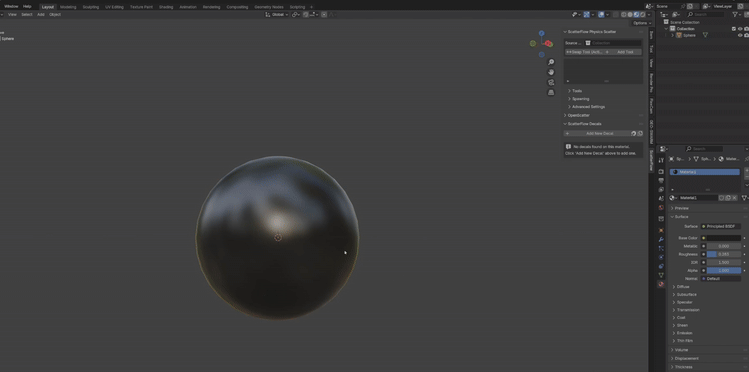This screenshot has width=749, height=372.
Task: Open the Help menu
Action: click(27, 7)
